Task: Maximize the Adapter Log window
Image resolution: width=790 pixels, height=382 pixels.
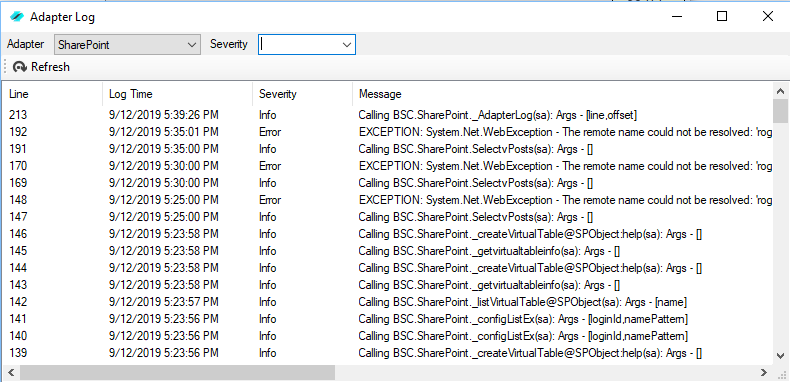Action: tap(722, 17)
